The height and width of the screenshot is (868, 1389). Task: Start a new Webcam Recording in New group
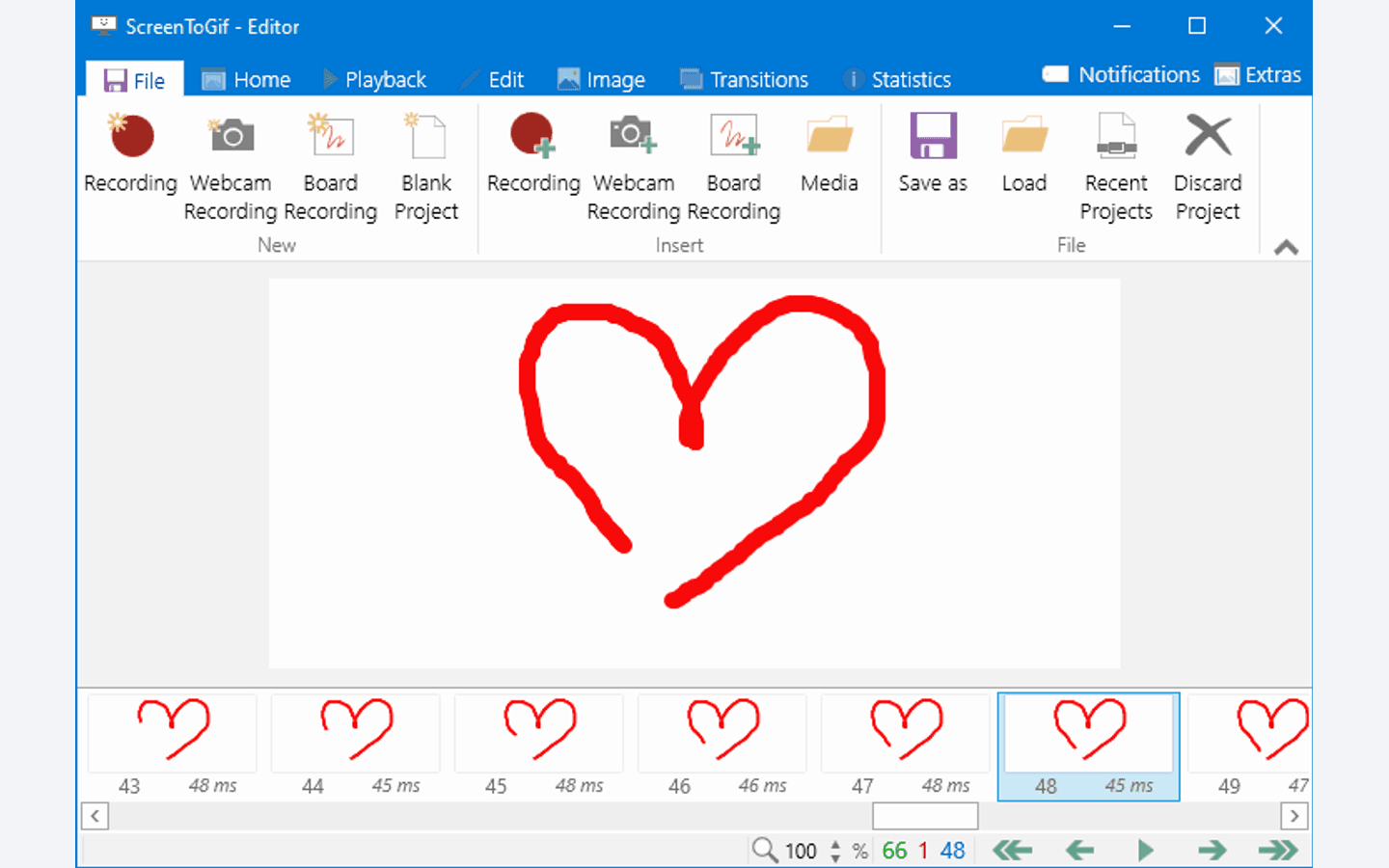point(231,167)
